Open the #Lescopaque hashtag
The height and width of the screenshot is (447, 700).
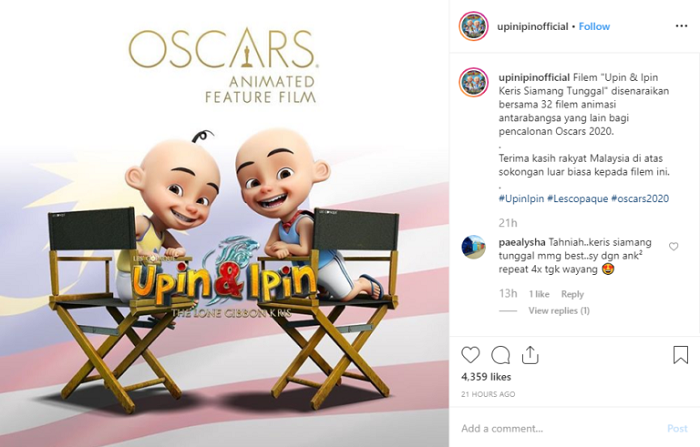(577, 199)
